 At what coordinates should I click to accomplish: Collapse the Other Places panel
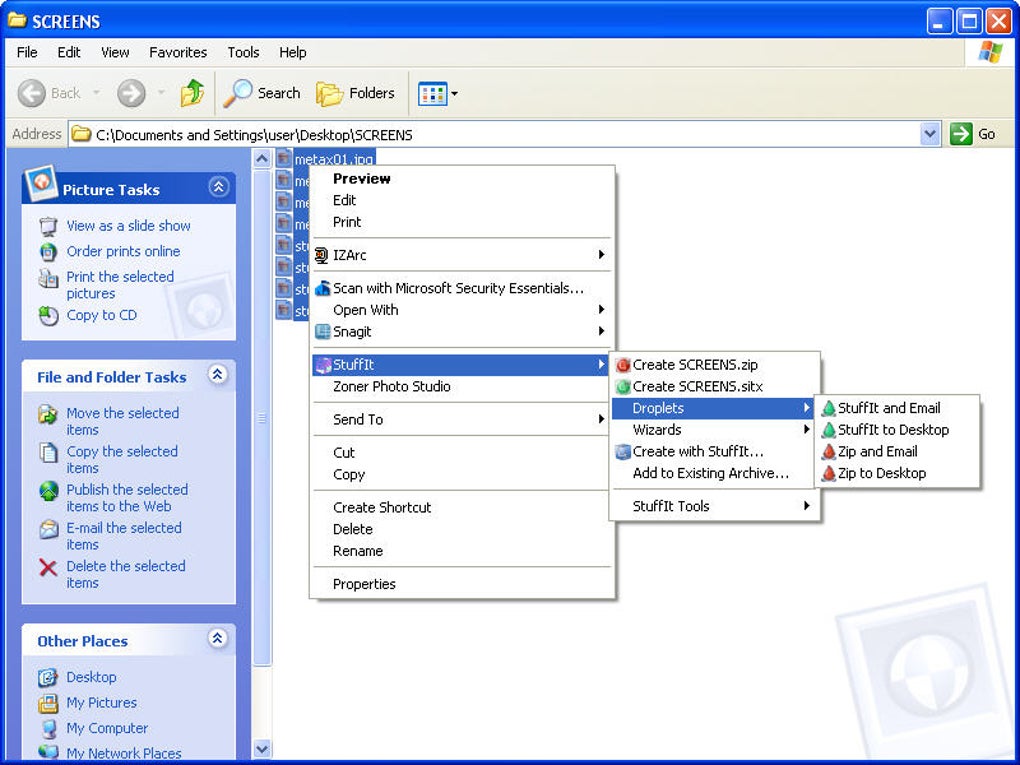pyautogui.click(x=217, y=638)
